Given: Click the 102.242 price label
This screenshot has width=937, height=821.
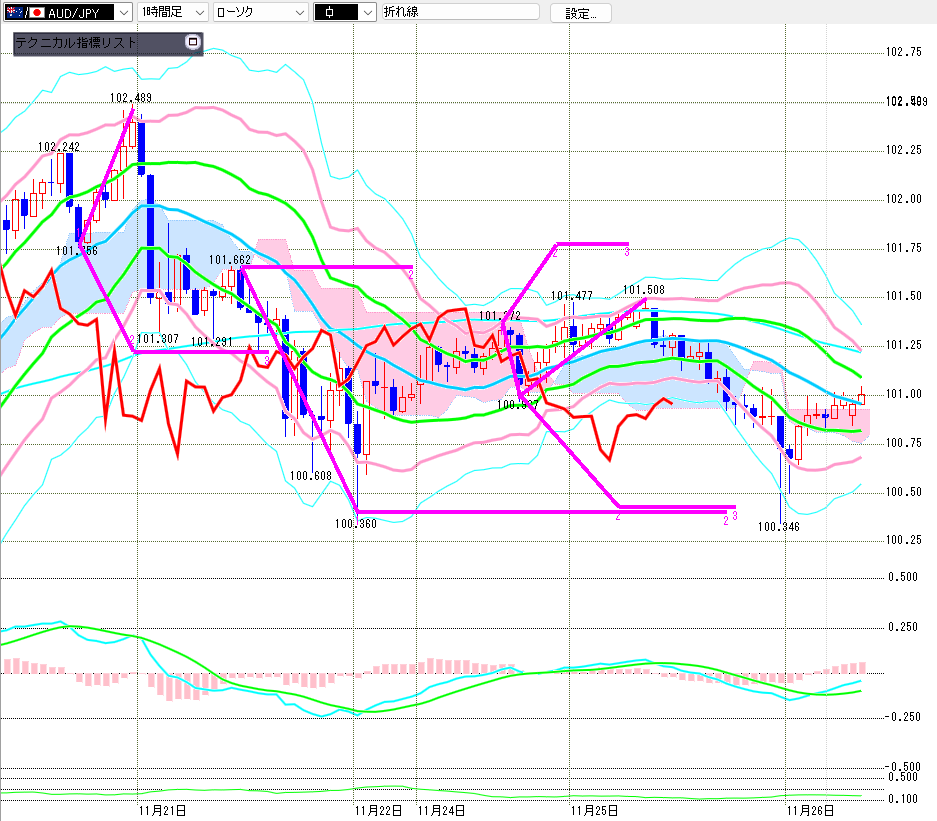Looking at the screenshot, I should pyautogui.click(x=59, y=146).
